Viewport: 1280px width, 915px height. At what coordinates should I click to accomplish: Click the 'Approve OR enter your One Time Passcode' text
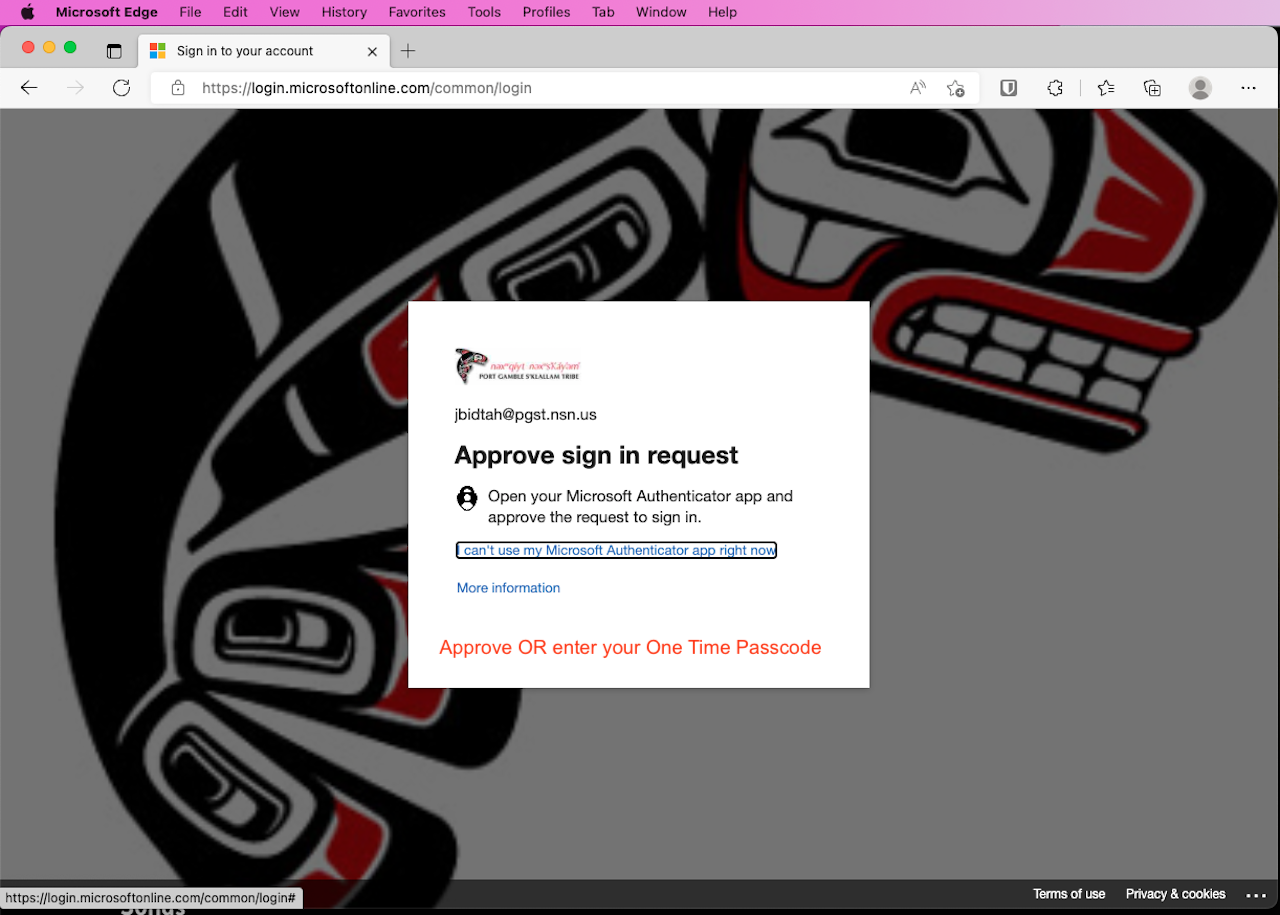coord(630,647)
